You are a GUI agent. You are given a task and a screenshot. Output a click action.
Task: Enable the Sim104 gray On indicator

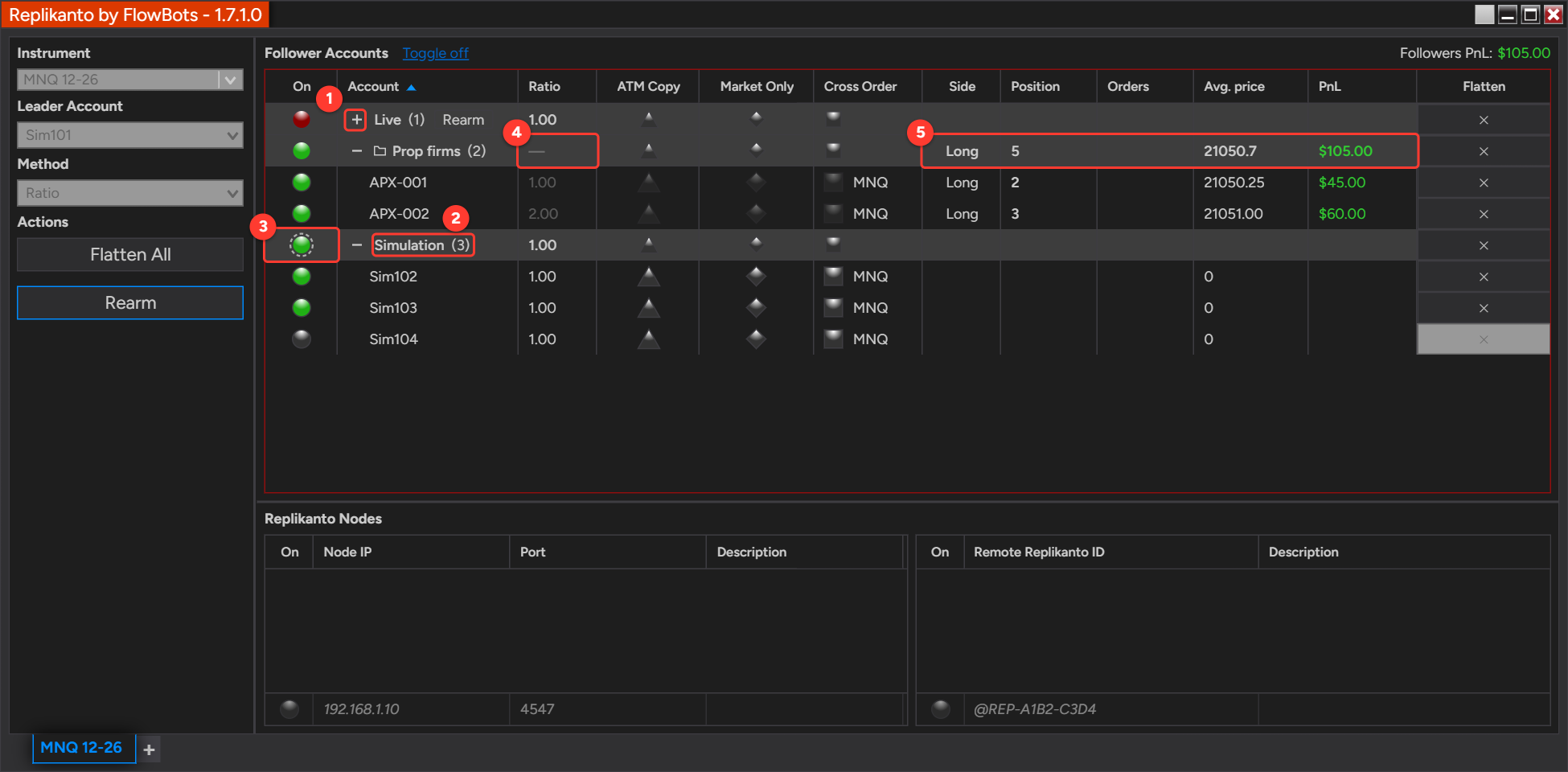[302, 339]
